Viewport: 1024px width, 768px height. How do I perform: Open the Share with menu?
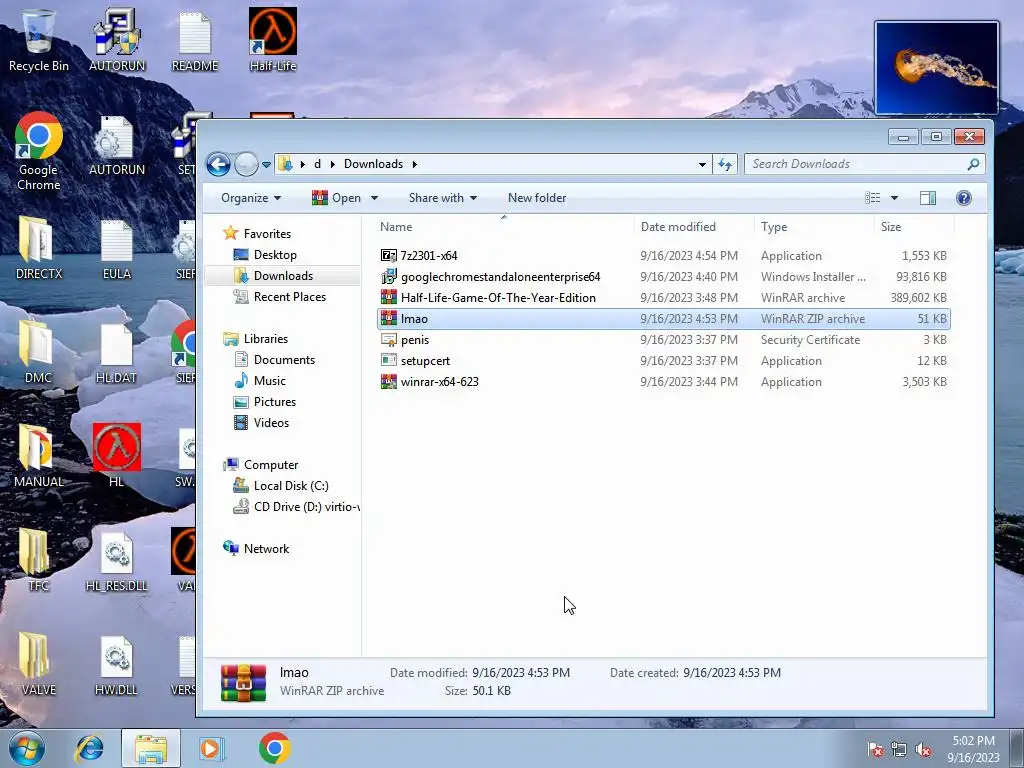coord(443,198)
